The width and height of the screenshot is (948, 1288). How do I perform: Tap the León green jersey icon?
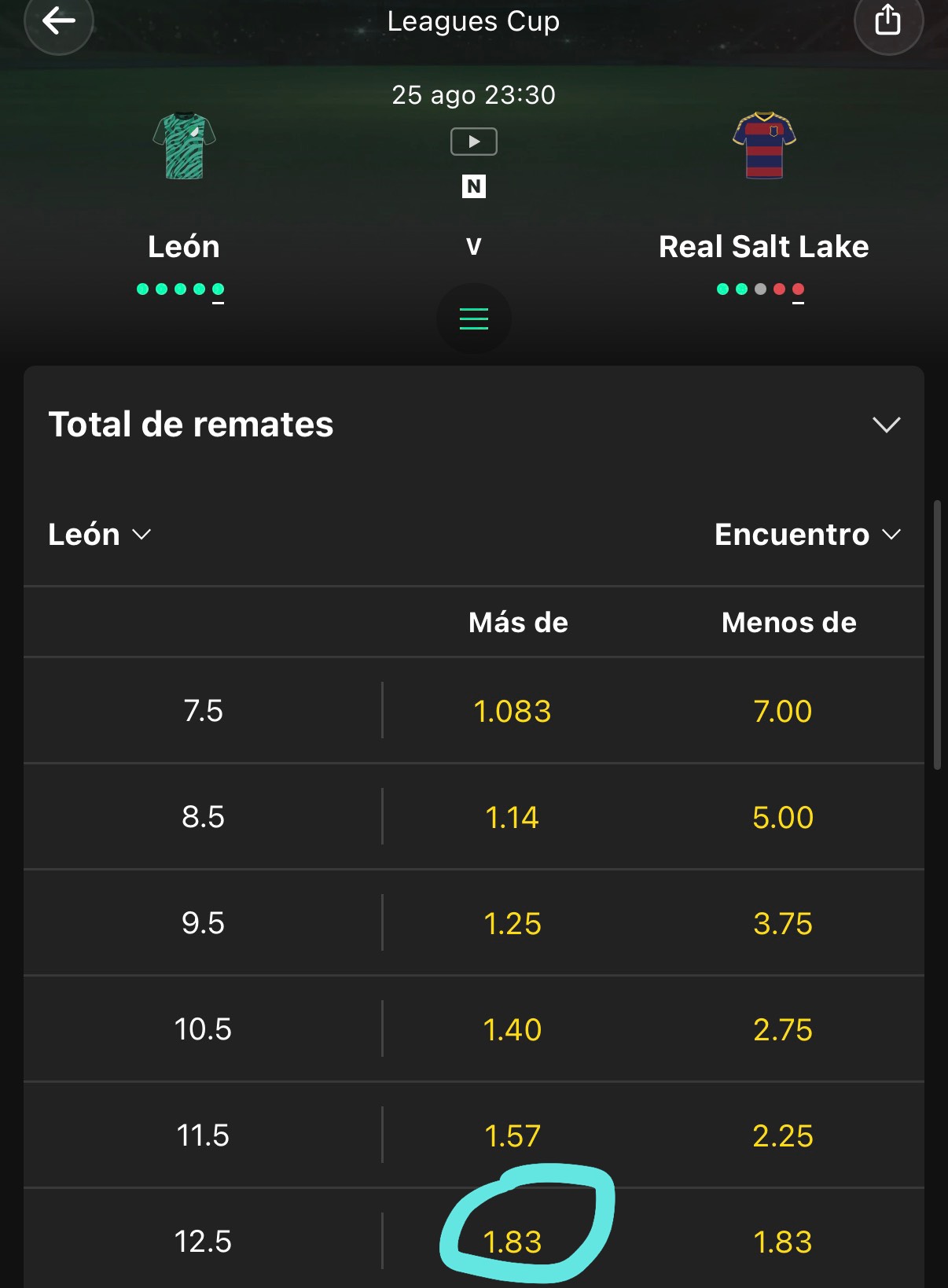click(x=184, y=146)
